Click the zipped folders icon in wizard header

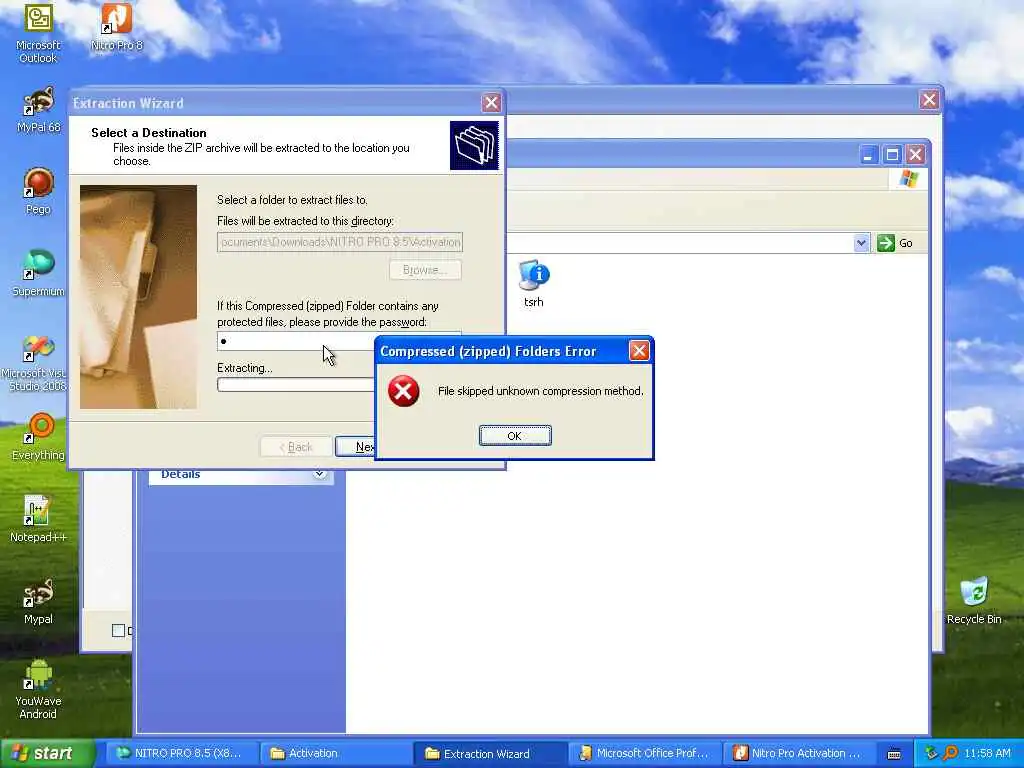pyautogui.click(x=474, y=145)
